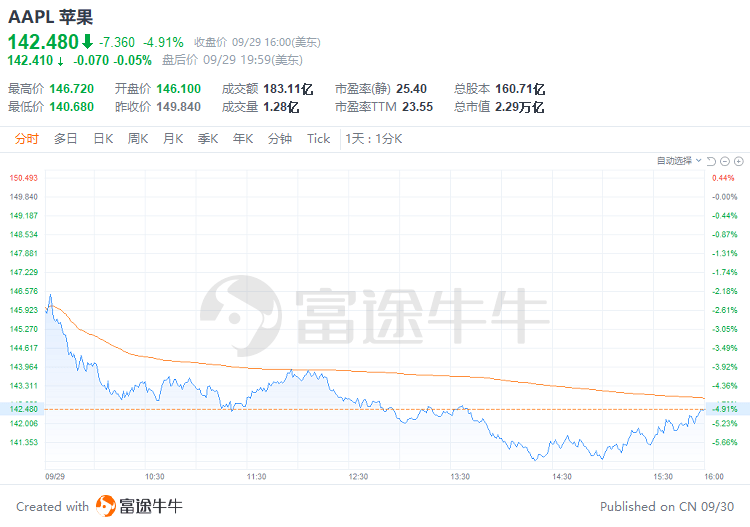Click the down arrow next to 142.480
Viewport: 750px width, 527px height.
coord(87,42)
